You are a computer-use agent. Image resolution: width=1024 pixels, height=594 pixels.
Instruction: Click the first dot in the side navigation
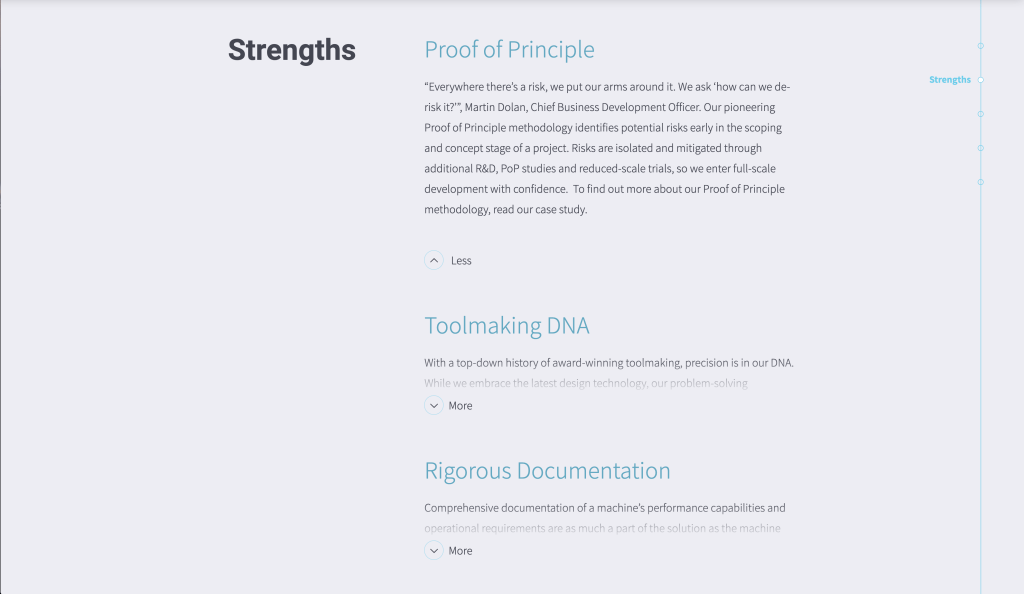tap(980, 46)
